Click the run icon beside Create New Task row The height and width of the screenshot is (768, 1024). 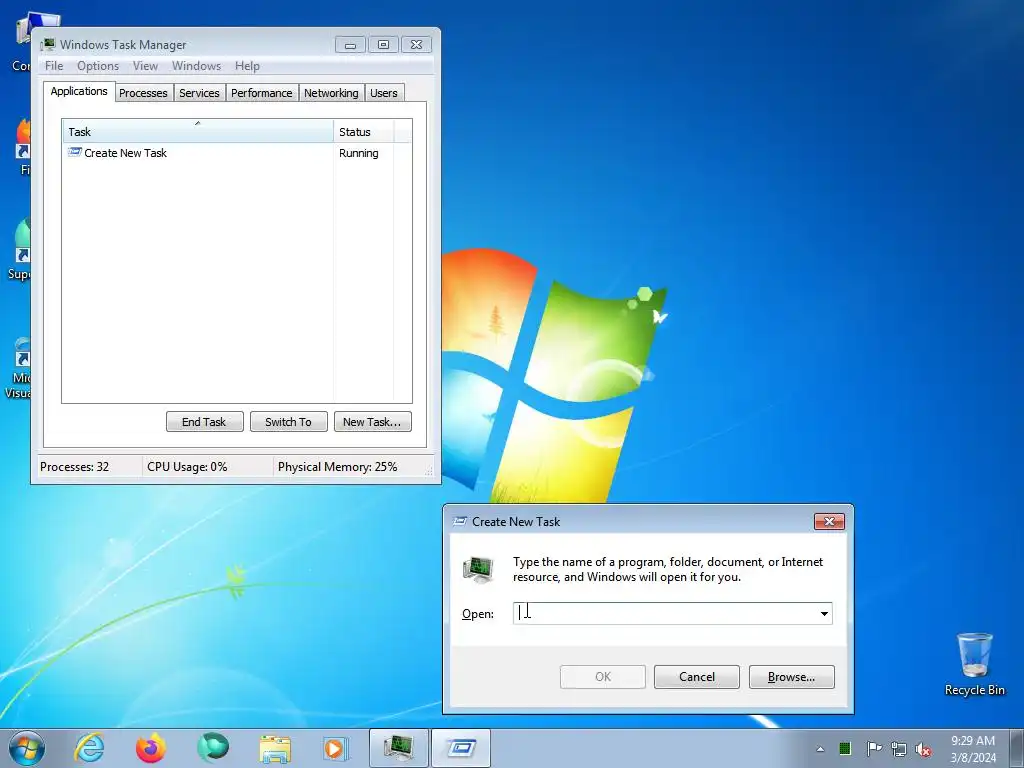[74, 152]
